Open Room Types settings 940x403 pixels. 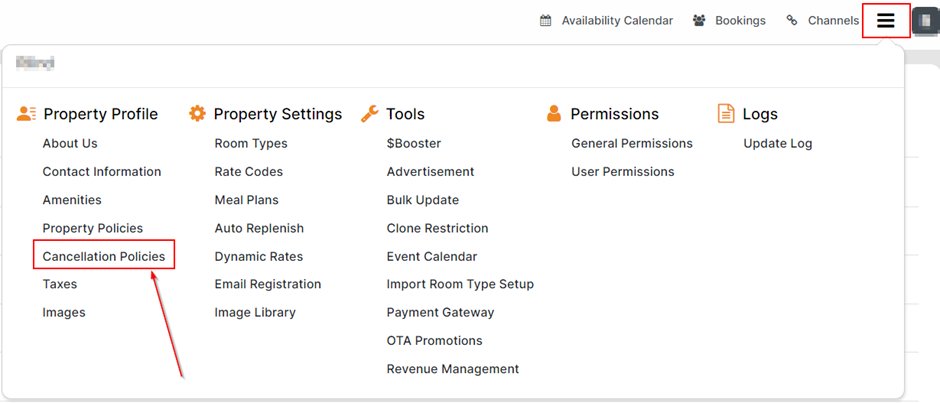tap(251, 144)
